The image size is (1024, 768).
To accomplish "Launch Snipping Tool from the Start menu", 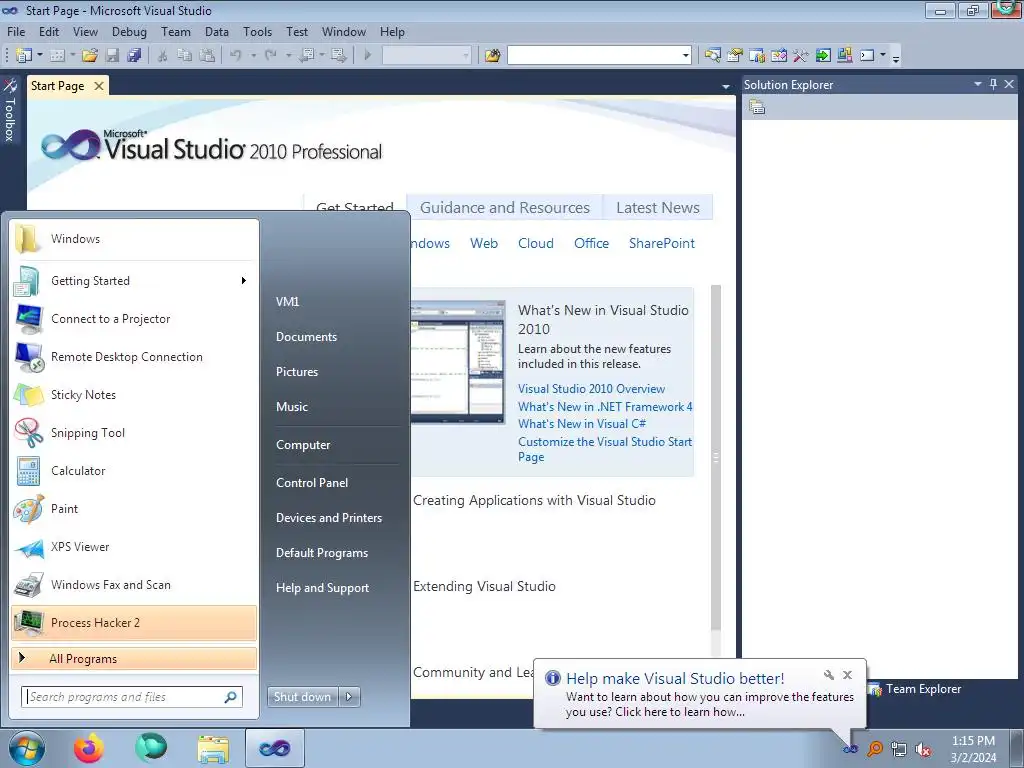I will pos(134,432).
